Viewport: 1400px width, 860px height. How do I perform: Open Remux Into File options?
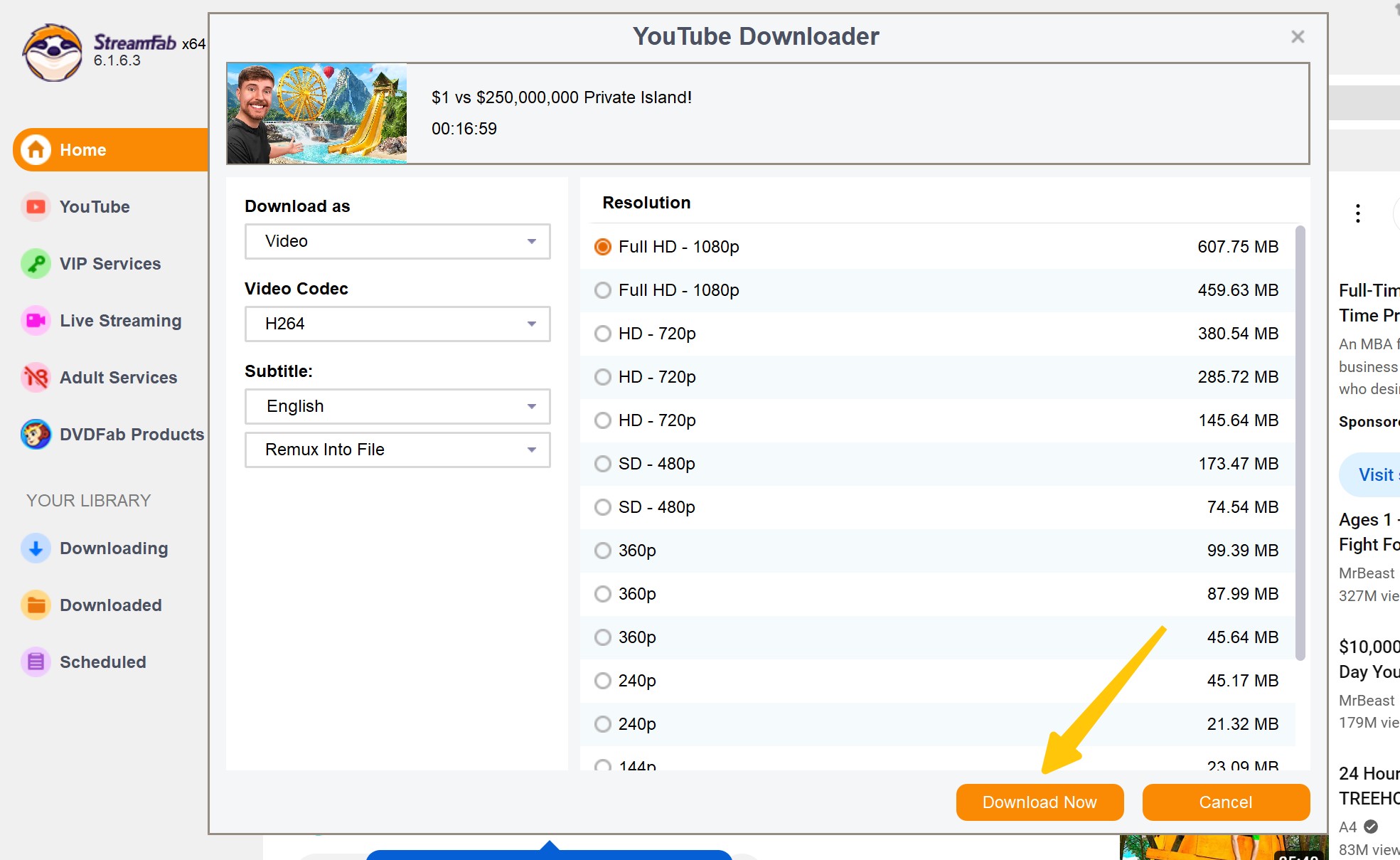[x=397, y=450]
